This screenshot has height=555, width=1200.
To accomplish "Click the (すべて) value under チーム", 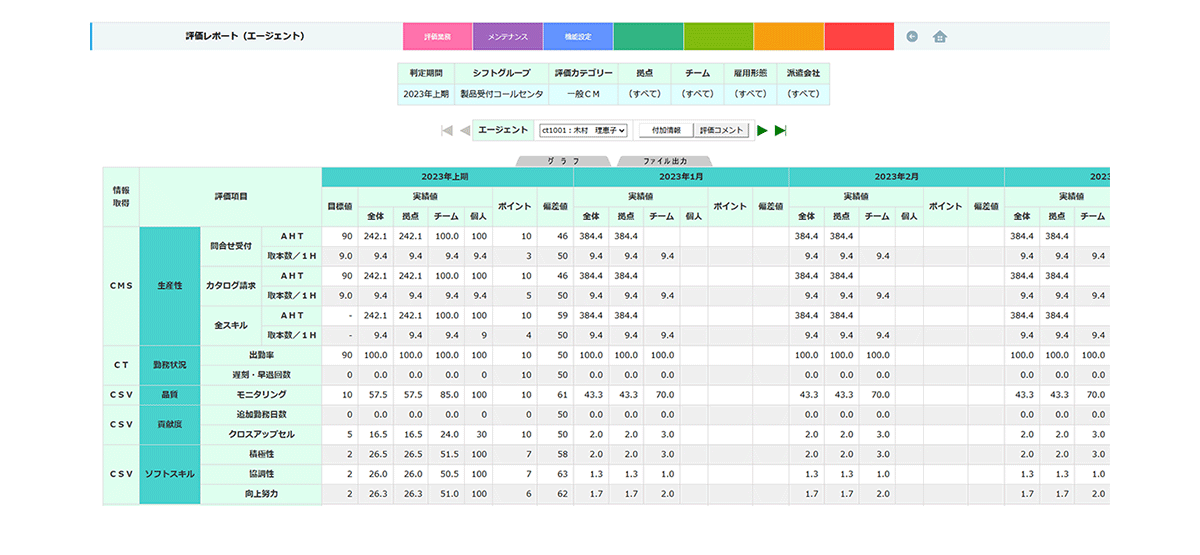I will tap(697, 94).
